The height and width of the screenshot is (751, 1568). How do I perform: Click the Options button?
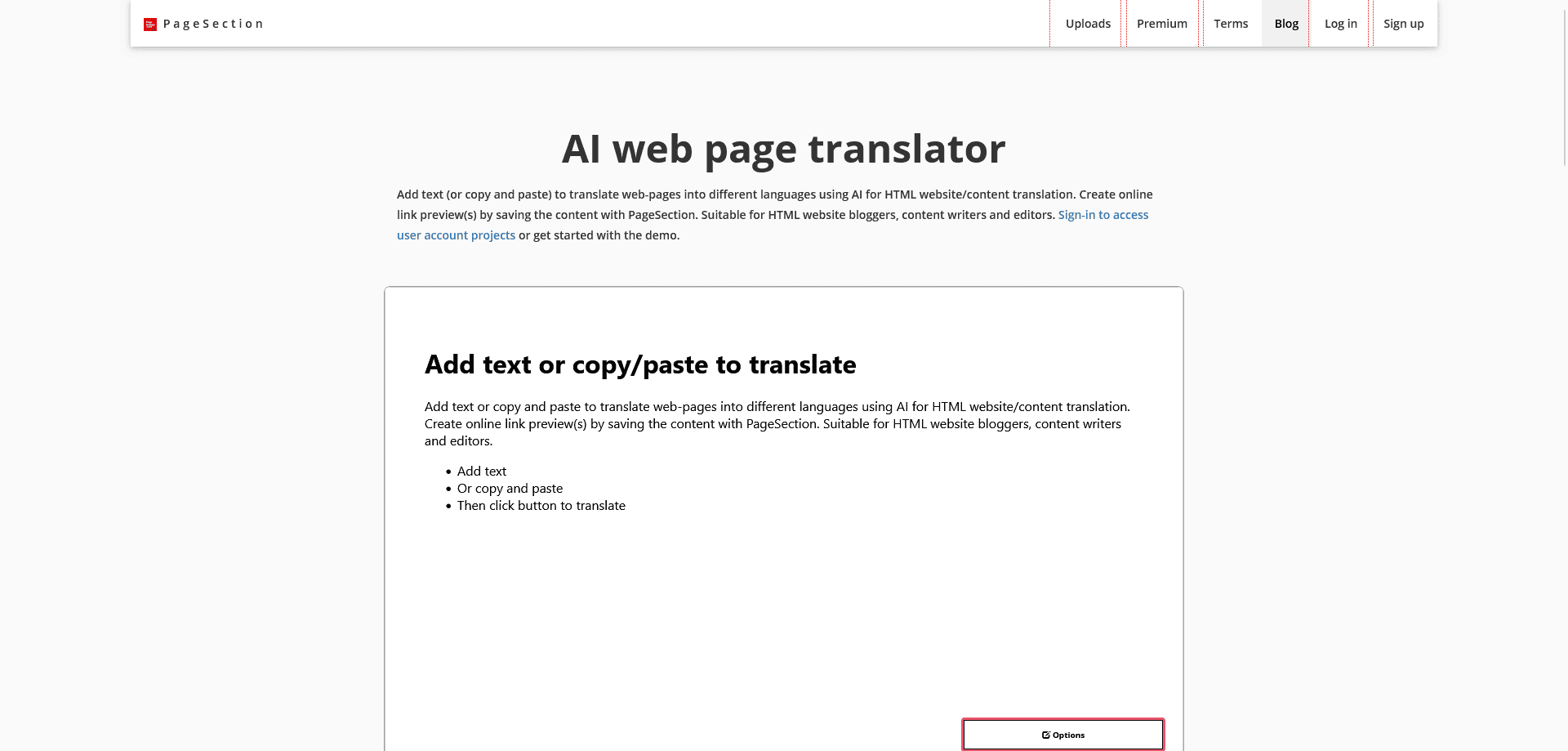(1062, 735)
